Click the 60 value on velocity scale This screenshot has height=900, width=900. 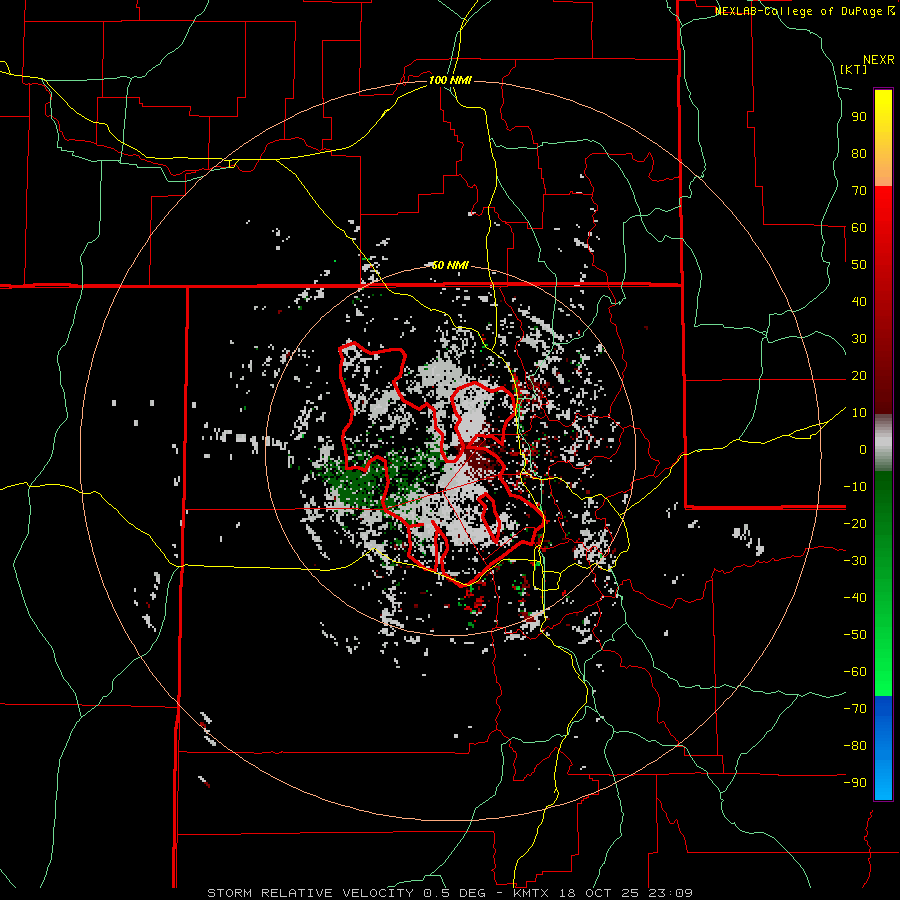[x=859, y=227]
